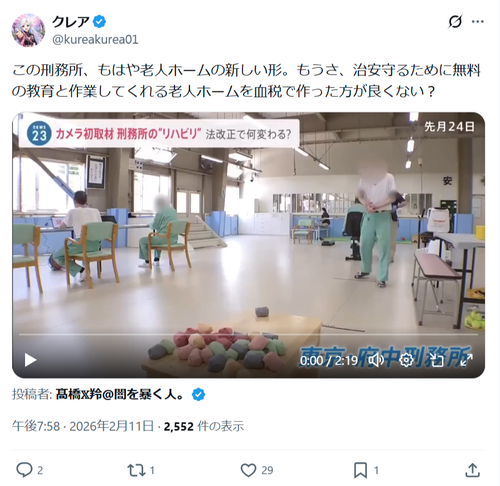Image resolution: width=500 pixels, height=486 pixels.
Task: Bookmark this post
Action: pos(360,470)
